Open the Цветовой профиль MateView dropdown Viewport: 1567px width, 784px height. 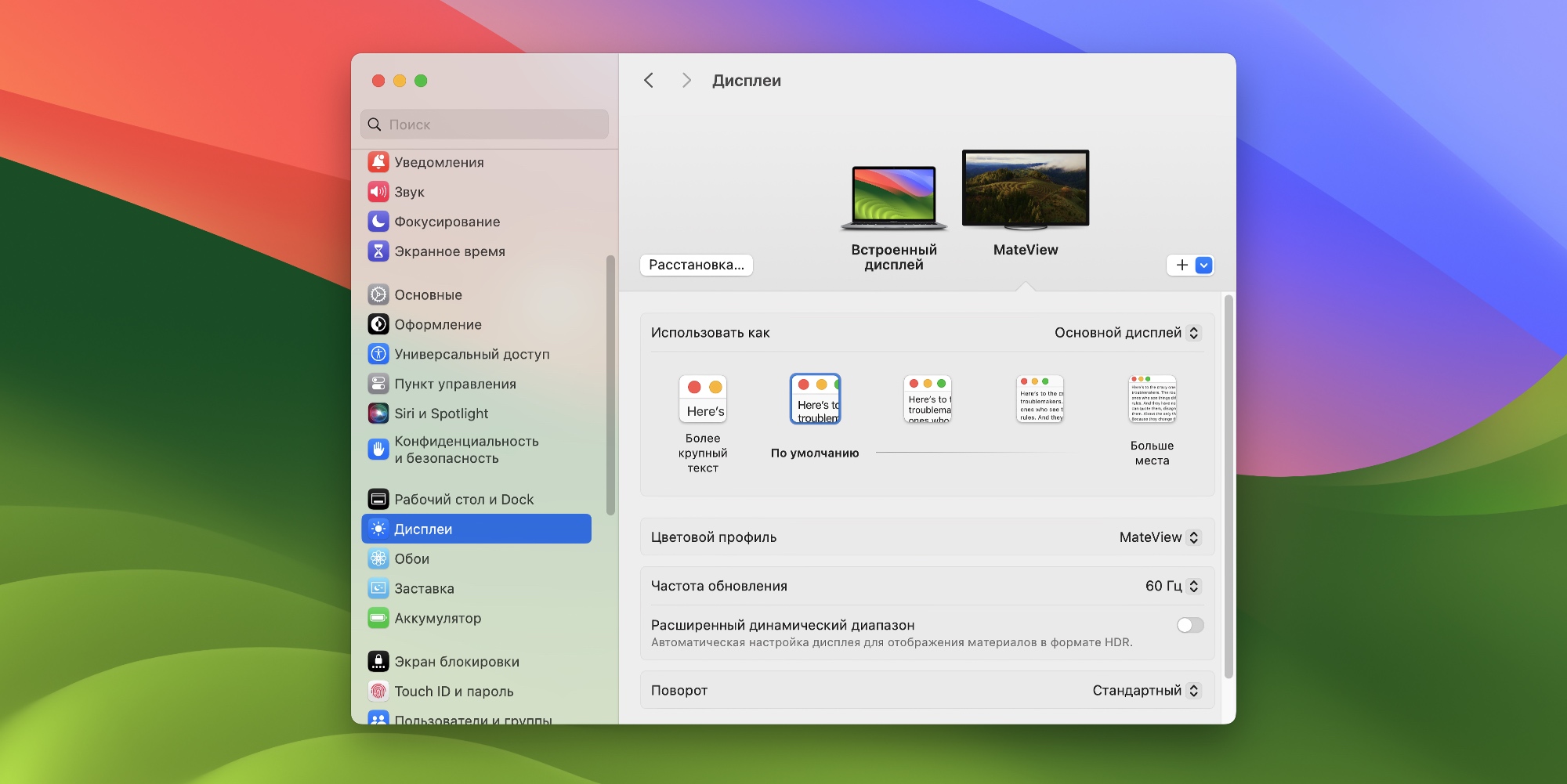tap(1160, 537)
